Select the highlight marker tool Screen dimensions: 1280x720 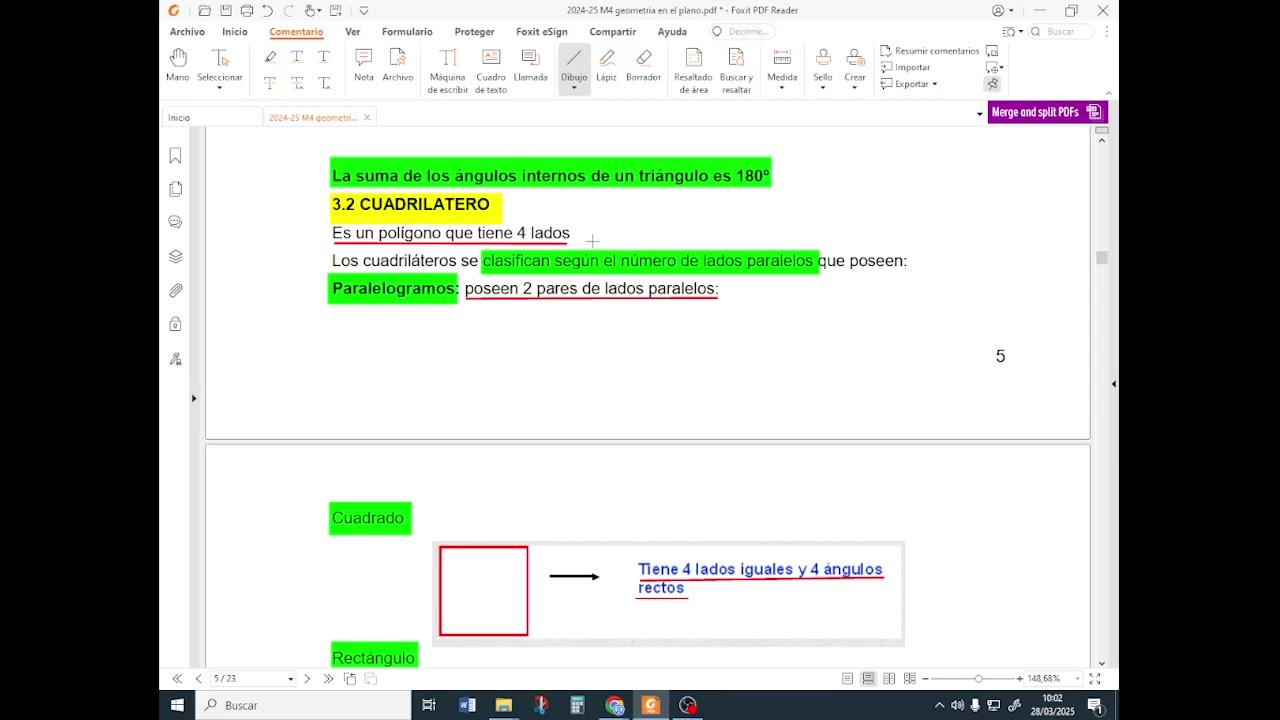[270, 57]
